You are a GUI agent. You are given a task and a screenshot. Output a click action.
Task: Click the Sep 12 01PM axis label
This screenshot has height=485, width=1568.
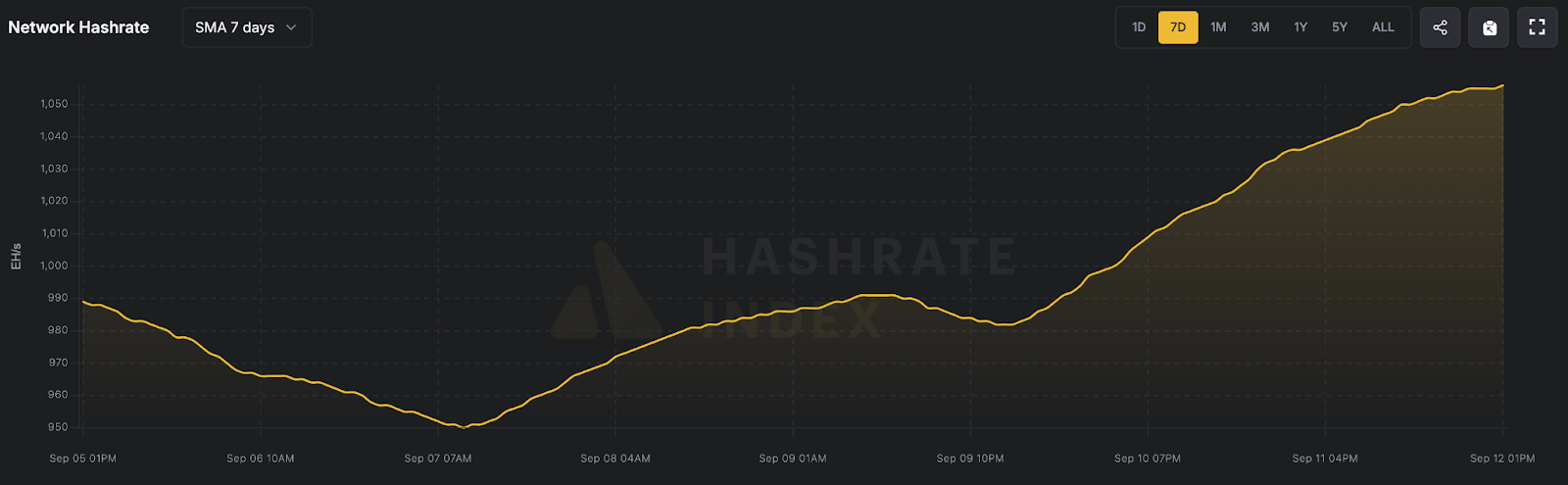[x=1501, y=459]
